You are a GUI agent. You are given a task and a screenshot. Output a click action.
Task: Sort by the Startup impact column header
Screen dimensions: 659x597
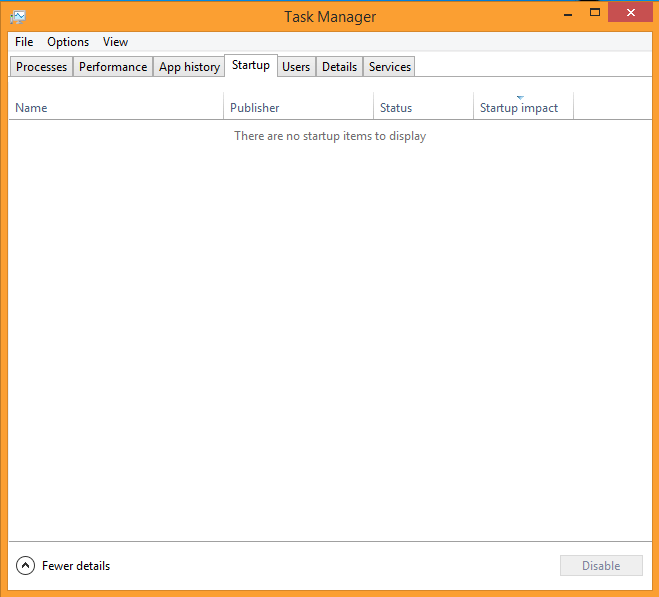(523, 108)
